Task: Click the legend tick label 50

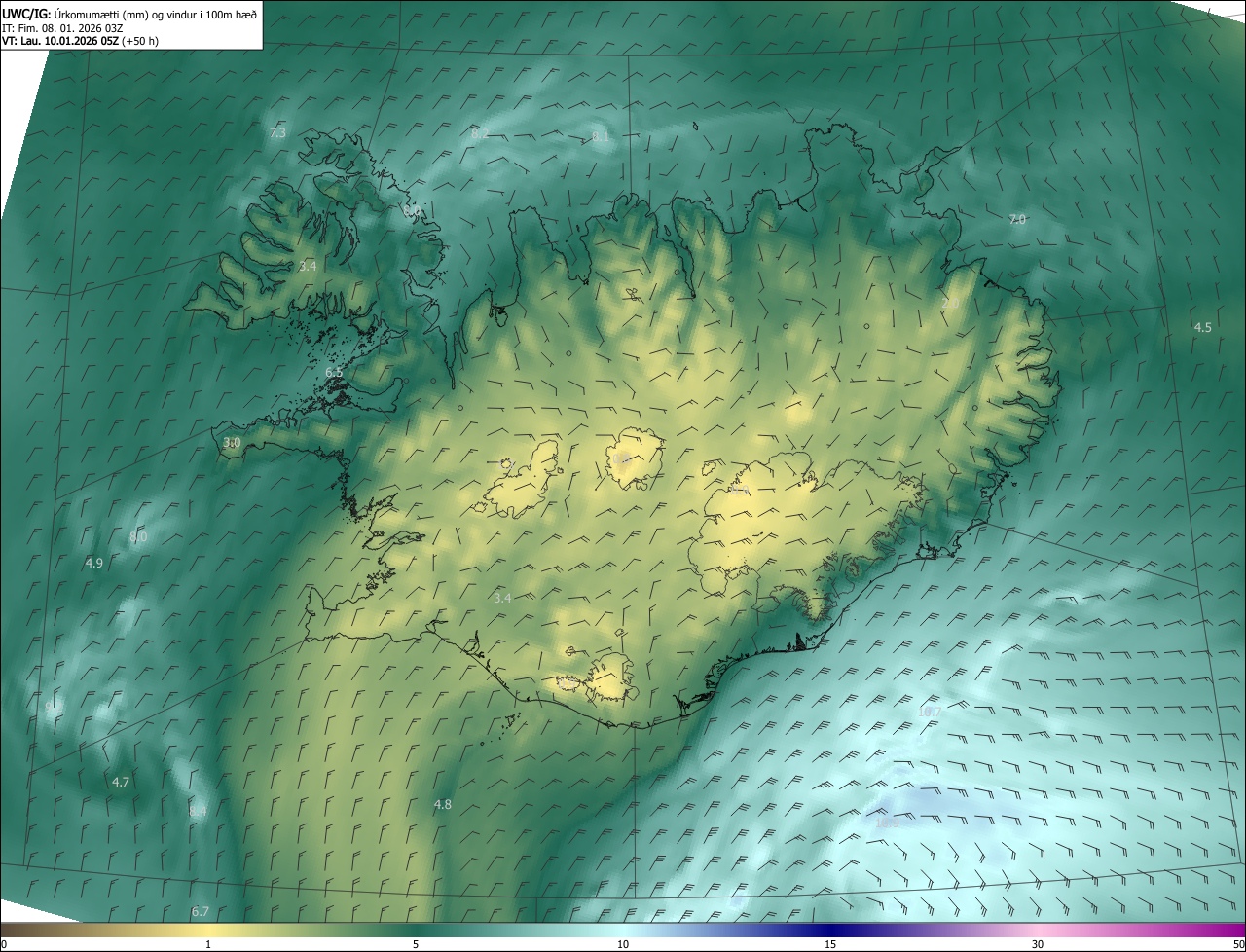Action: click(1238, 944)
